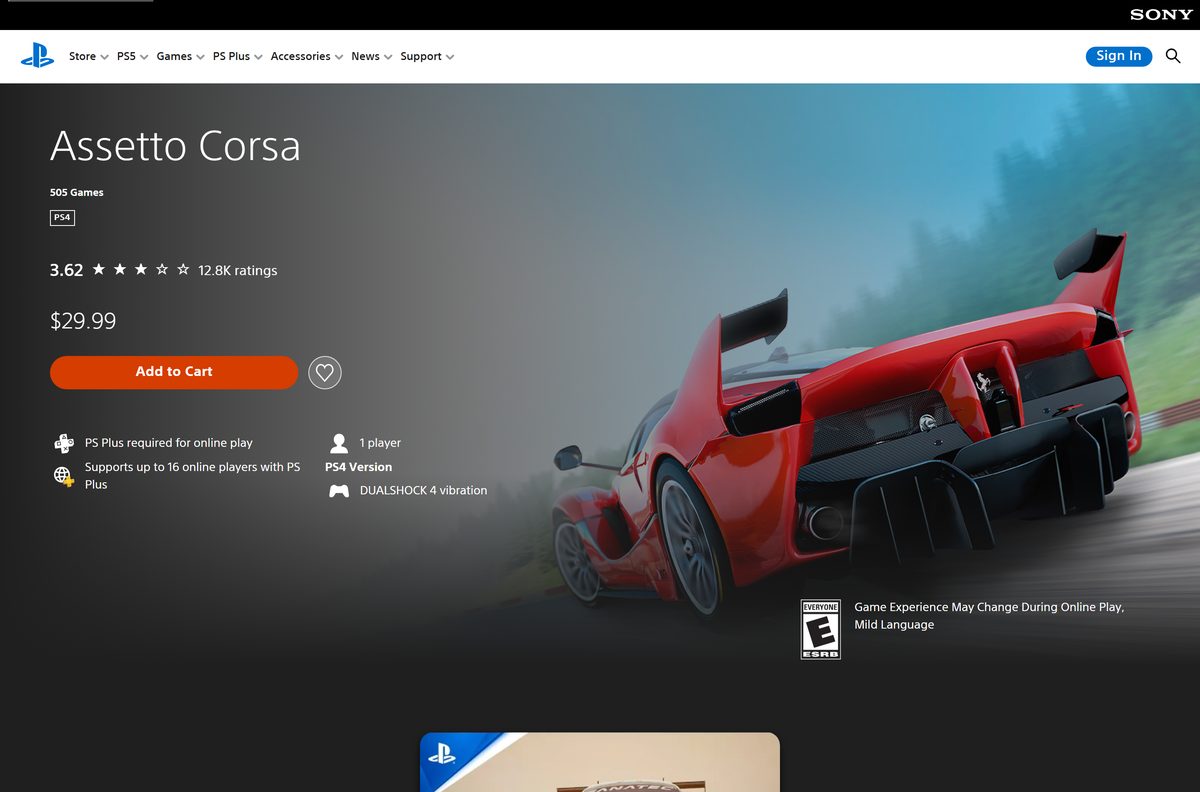Click the SONY logo at top
This screenshot has width=1200, height=792.
click(x=1161, y=15)
